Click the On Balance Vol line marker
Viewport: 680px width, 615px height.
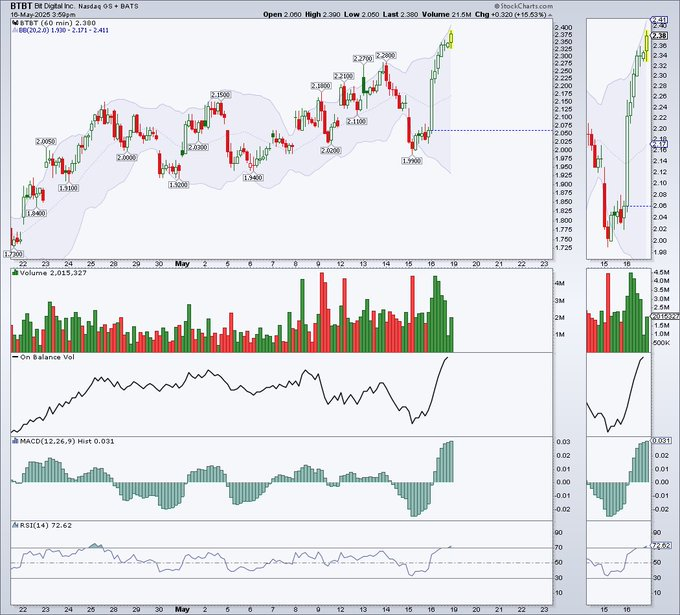pos(15,357)
